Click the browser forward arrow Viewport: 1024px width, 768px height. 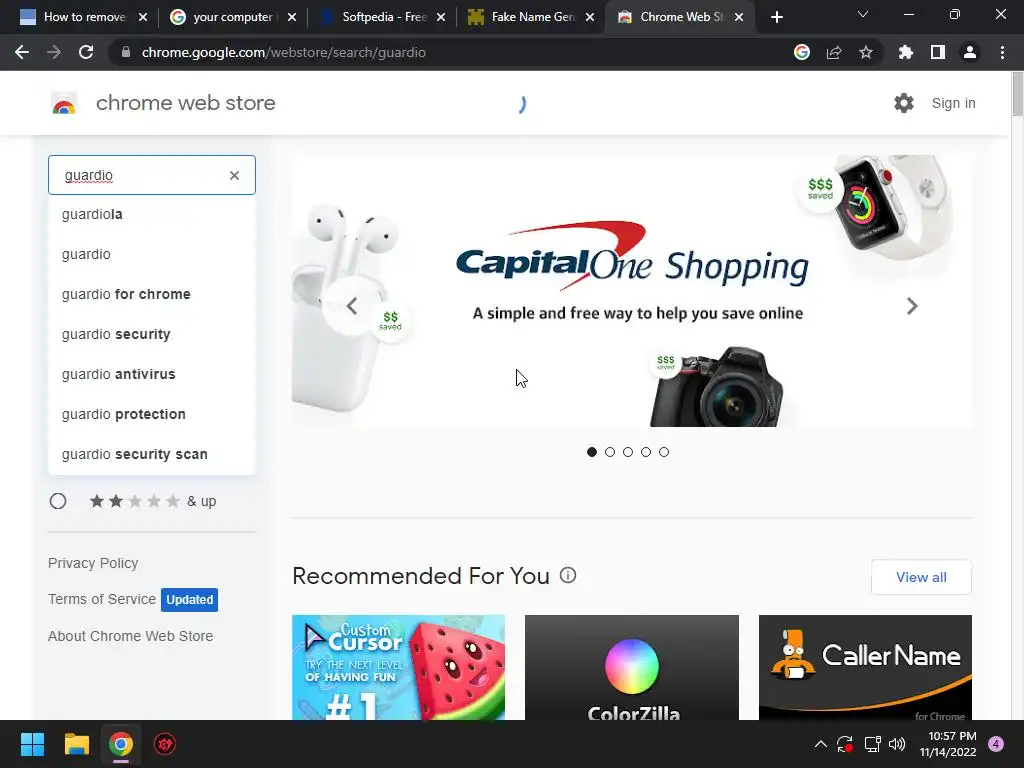[54, 52]
